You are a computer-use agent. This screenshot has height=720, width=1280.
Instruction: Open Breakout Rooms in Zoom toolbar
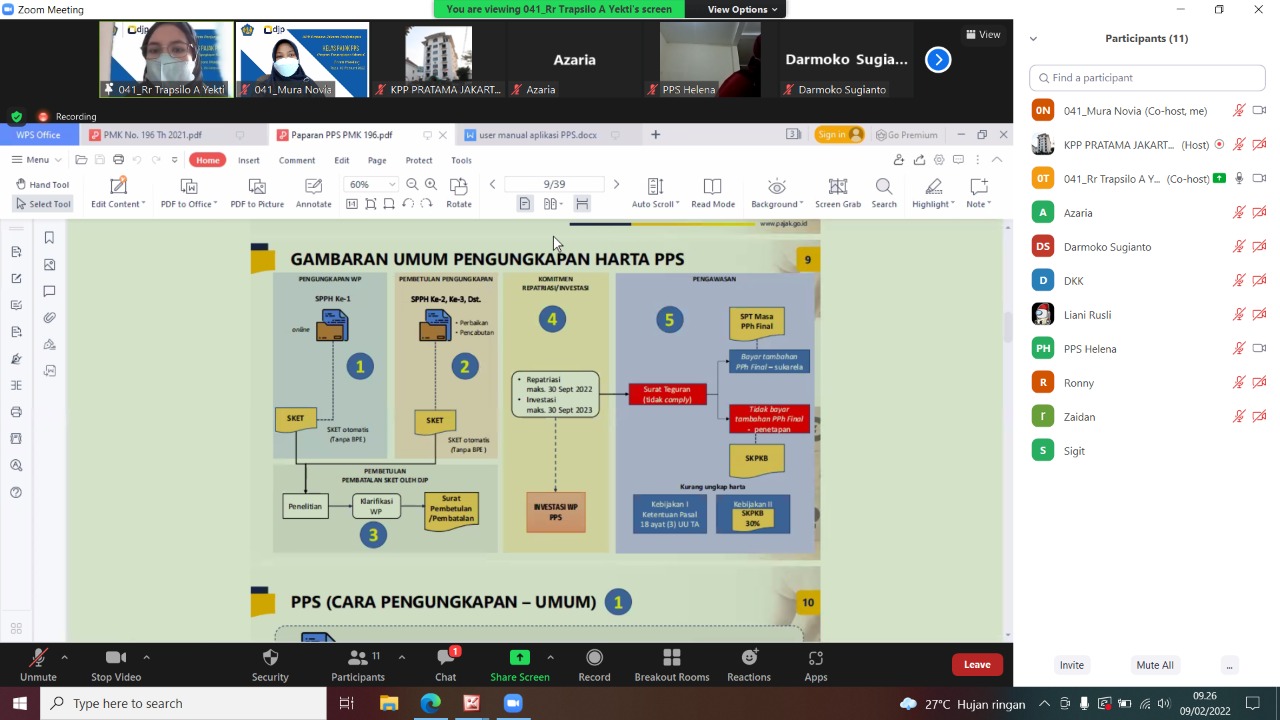[x=671, y=658]
